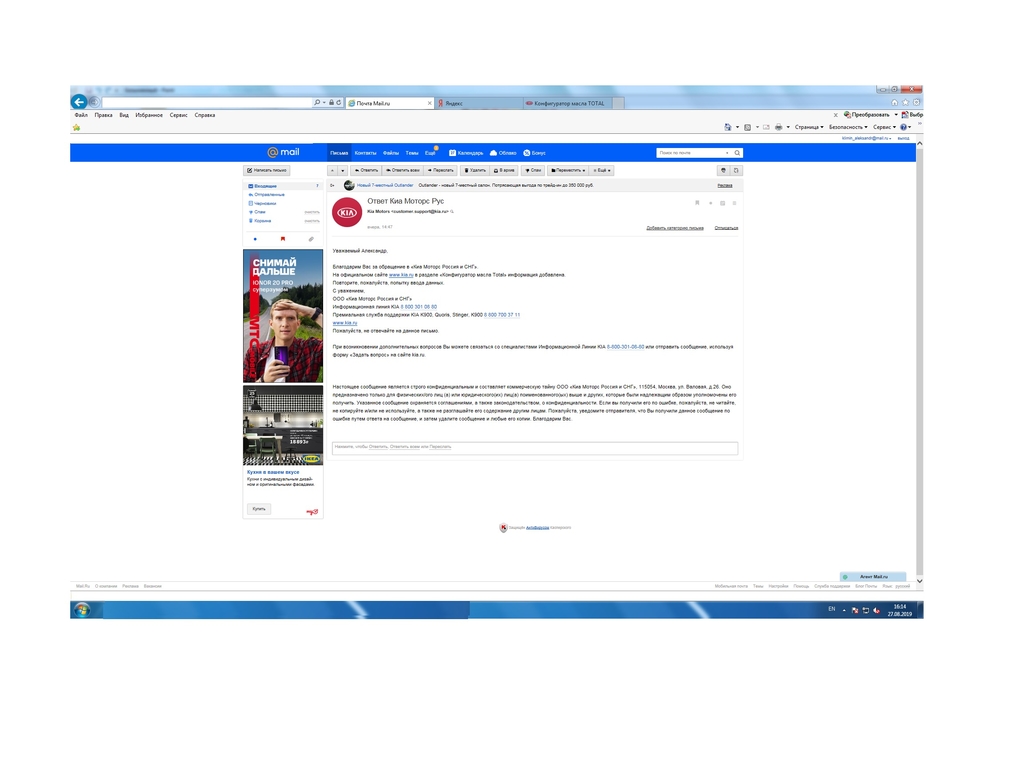Click the browser forward arrow button
This screenshot has width=1024, height=768.
94,102
